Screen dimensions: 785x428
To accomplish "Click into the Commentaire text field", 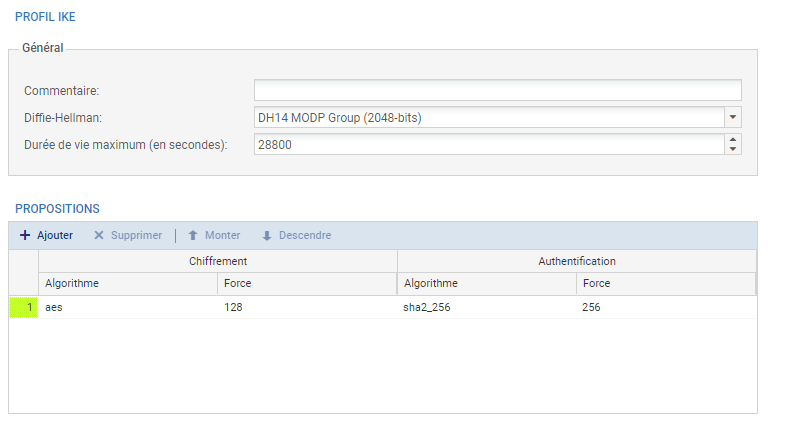I will click(497, 90).
